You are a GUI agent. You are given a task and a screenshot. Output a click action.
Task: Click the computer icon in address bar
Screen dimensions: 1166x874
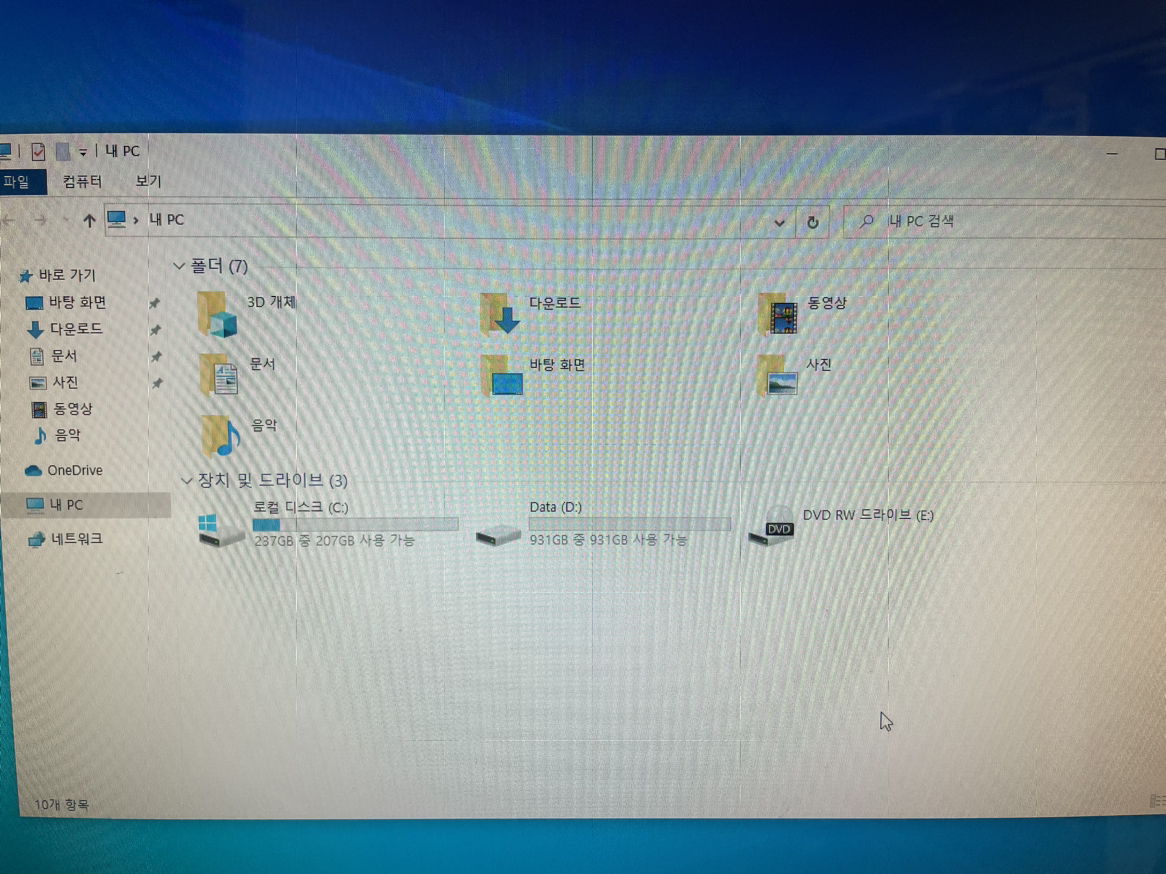point(117,219)
